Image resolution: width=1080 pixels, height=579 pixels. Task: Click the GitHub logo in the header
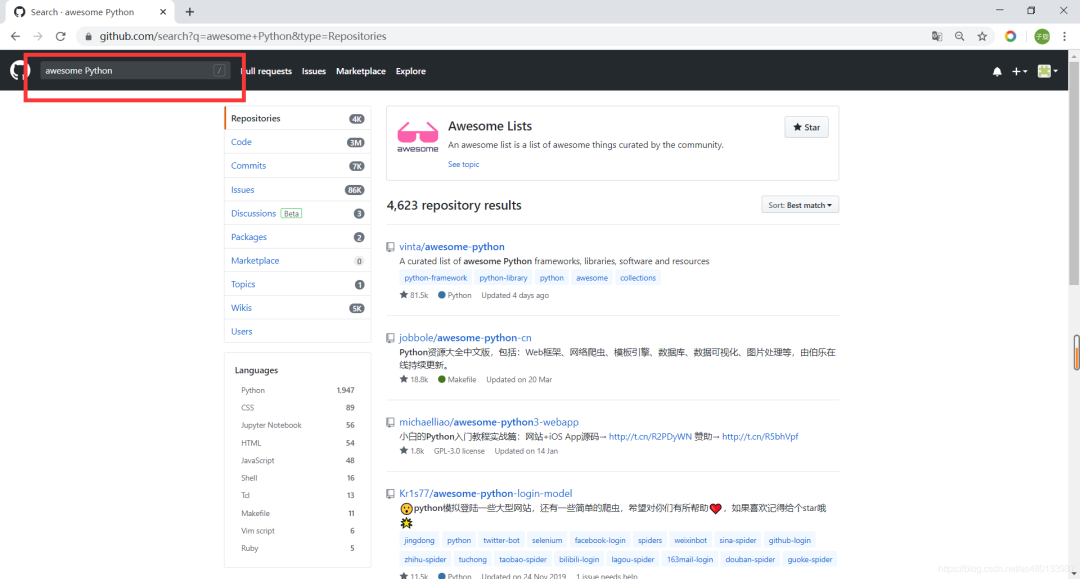19,70
